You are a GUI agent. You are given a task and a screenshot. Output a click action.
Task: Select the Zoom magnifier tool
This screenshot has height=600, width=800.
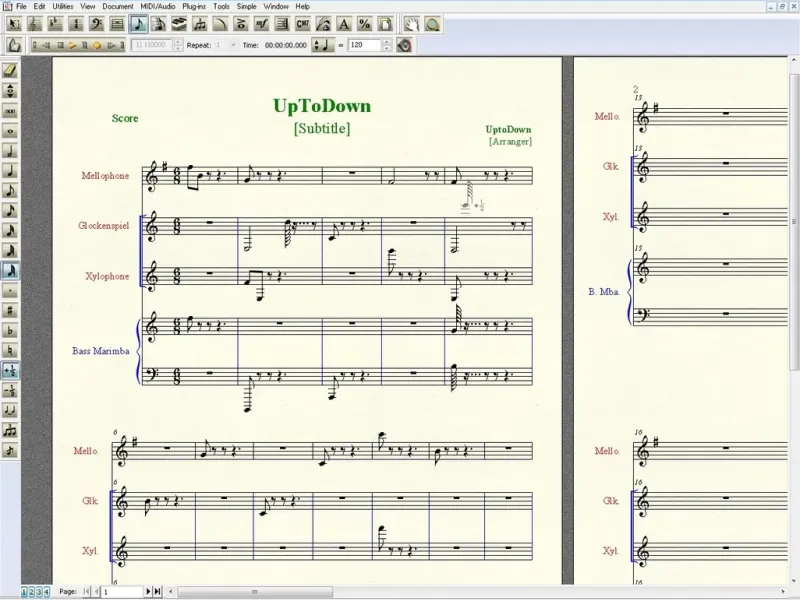(x=432, y=24)
